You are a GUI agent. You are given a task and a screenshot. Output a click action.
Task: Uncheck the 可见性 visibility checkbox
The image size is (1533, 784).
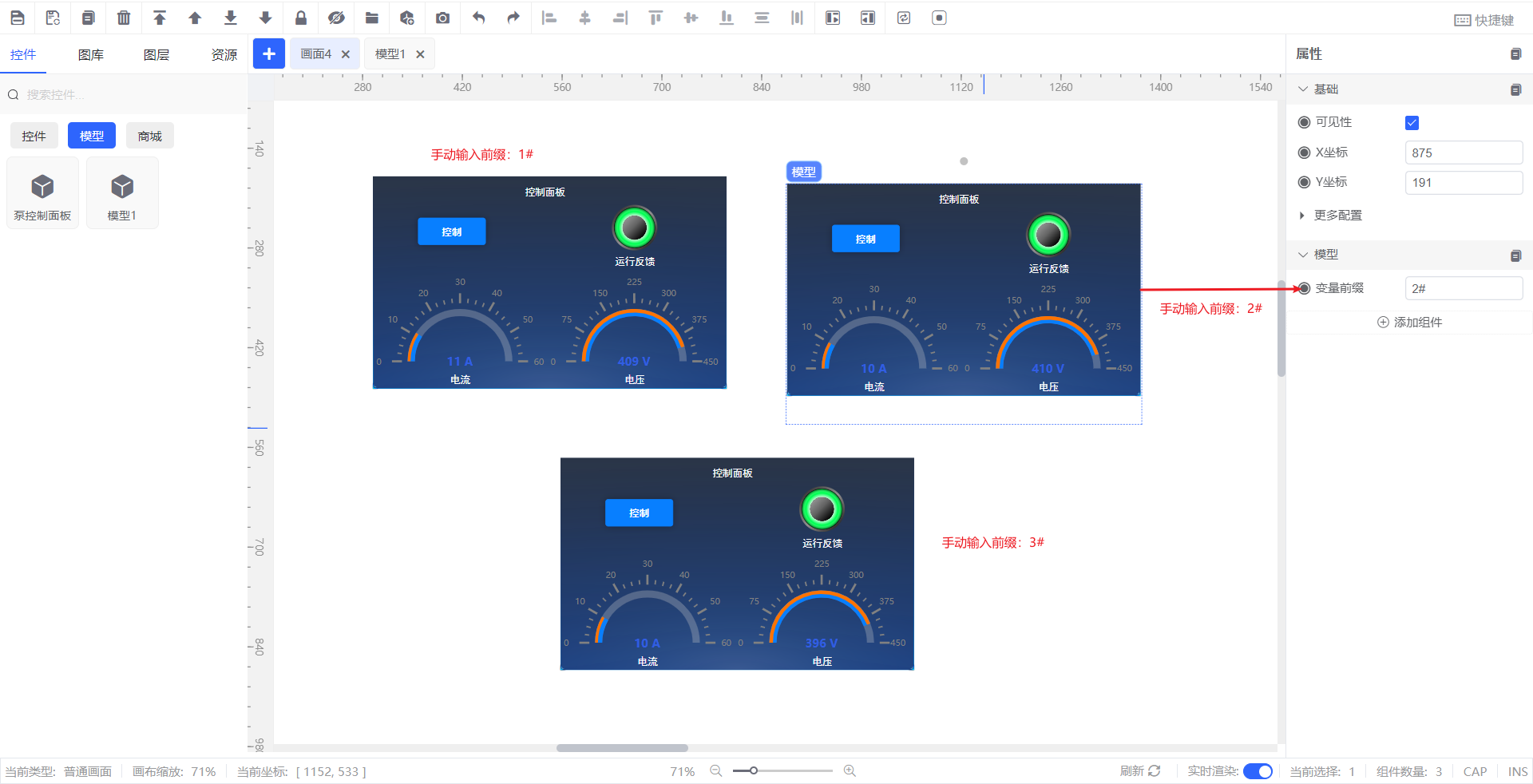click(1412, 122)
